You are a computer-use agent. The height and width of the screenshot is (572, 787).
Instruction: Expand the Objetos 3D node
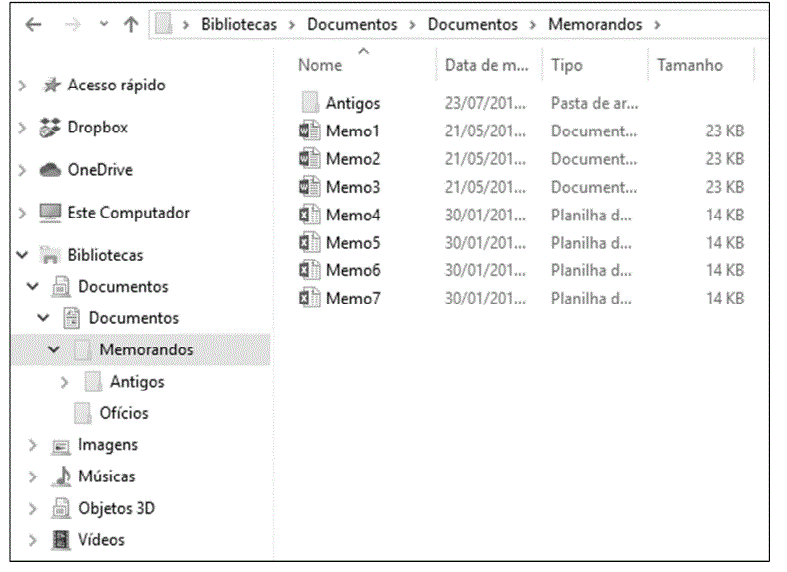(33, 509)
